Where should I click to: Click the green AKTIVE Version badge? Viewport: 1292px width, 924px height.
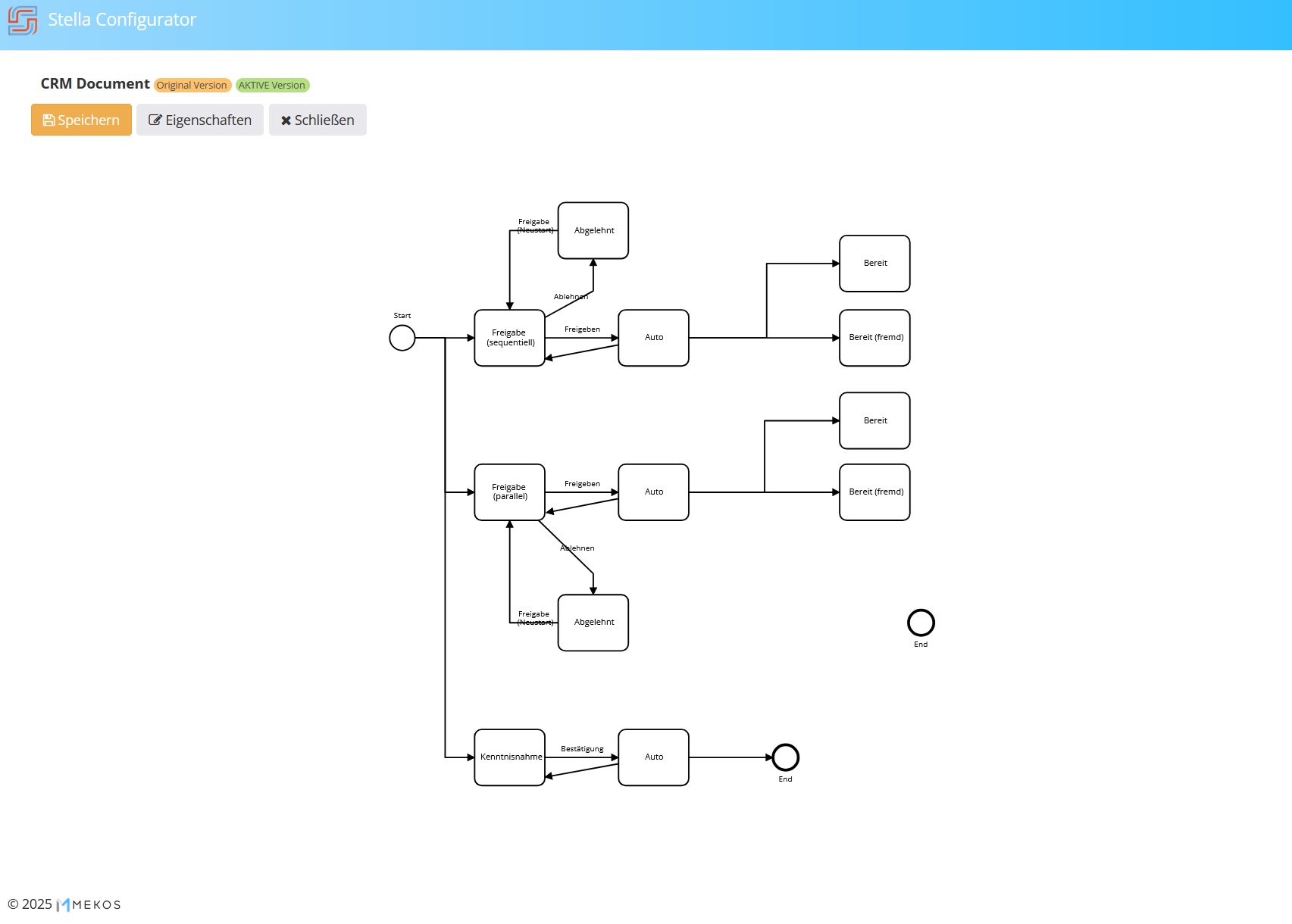[x=271, y=85]
